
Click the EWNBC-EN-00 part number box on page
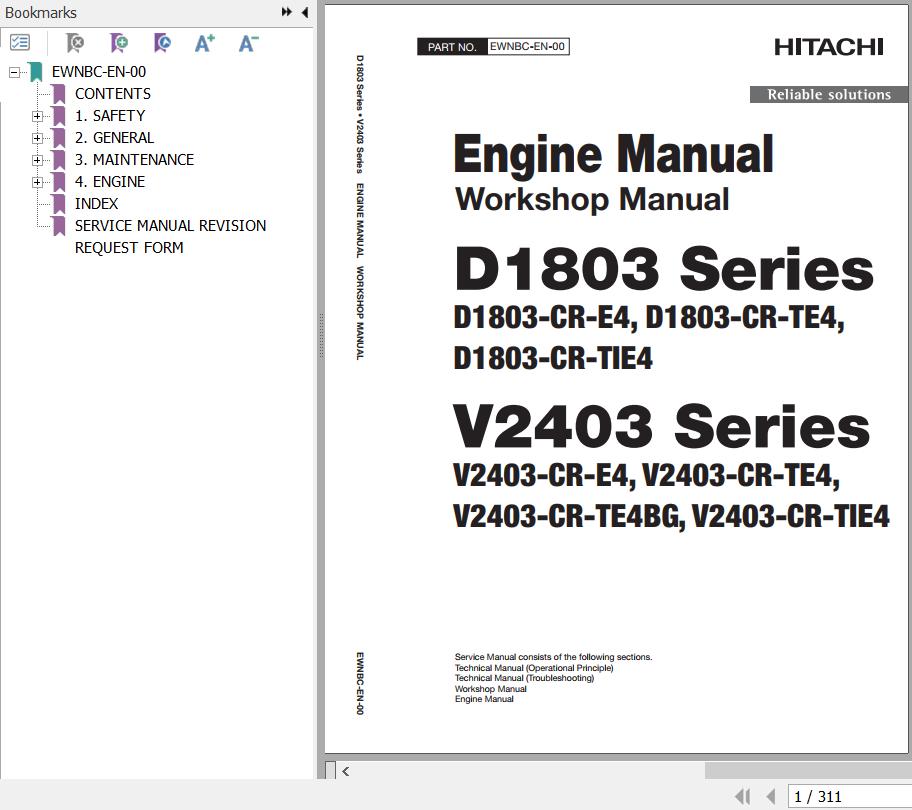click(528, 47)
